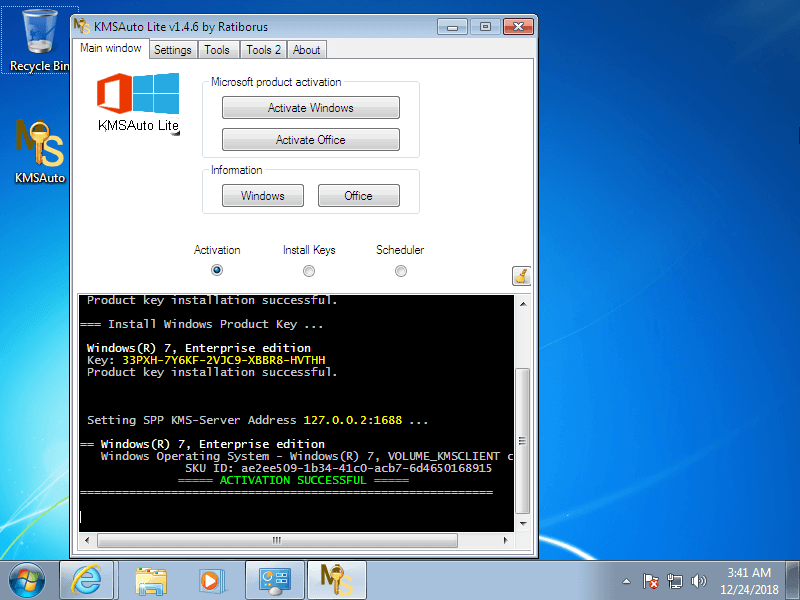Image resolution: width=800 pixels, height=600 pixels.
Task: Expand hidden tray icons with the chevron
Action: pyautogui.click(x=627, y=581)
